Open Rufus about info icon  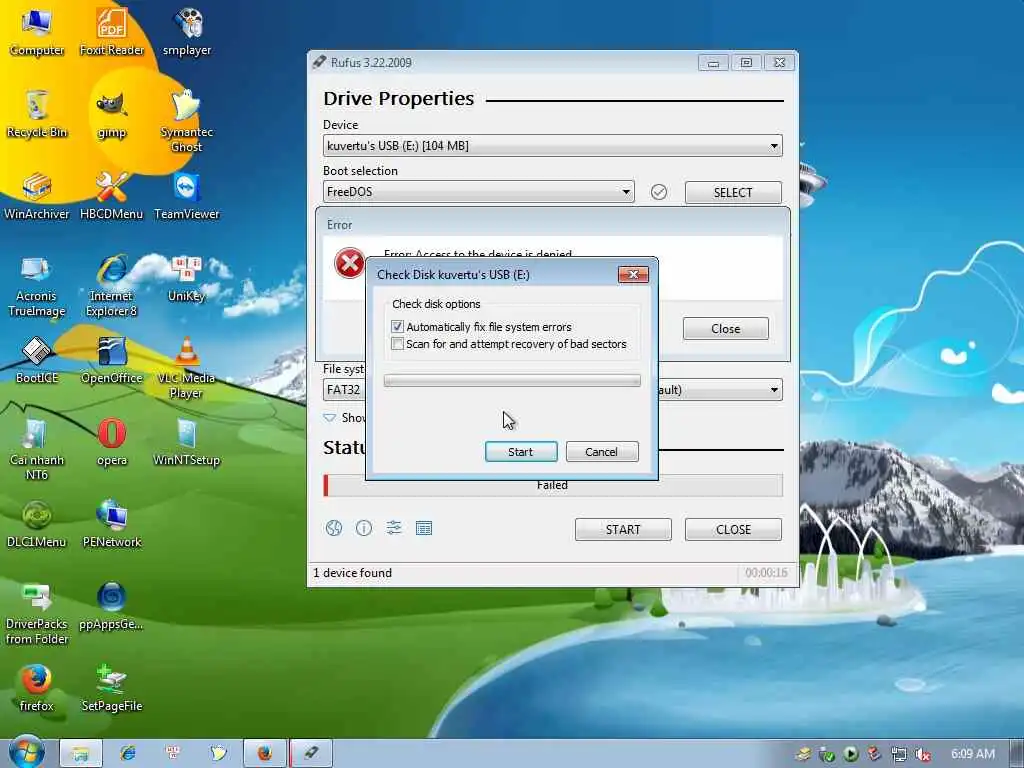click(x=364, y=528)
